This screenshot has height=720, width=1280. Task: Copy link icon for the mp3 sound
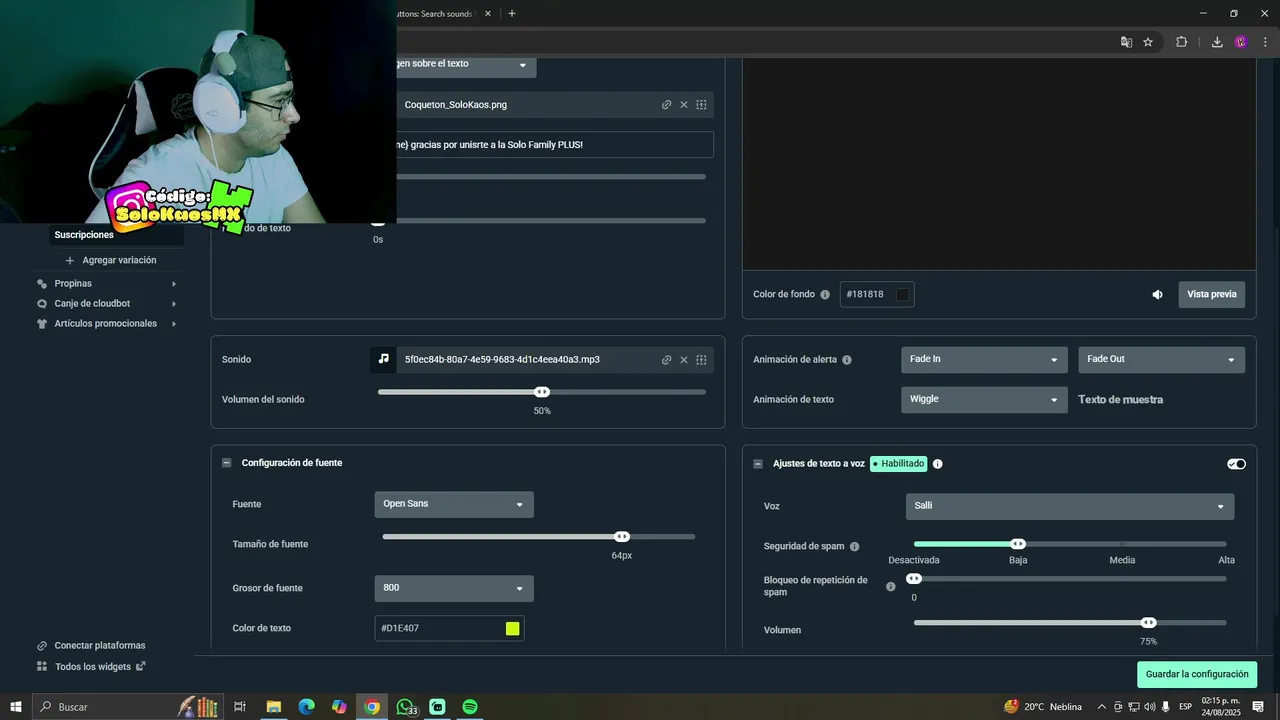click(x=666, y=360)
